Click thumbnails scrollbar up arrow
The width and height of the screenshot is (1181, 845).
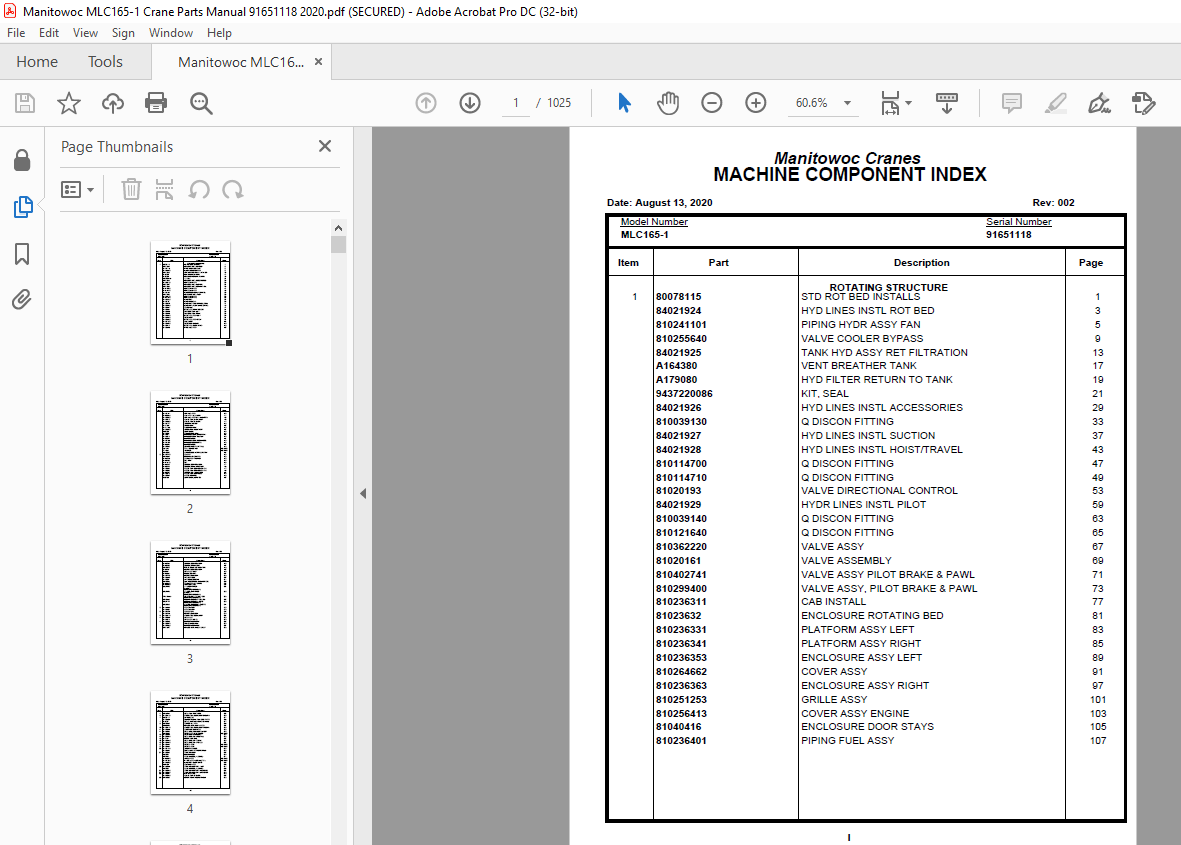point(338,227)
